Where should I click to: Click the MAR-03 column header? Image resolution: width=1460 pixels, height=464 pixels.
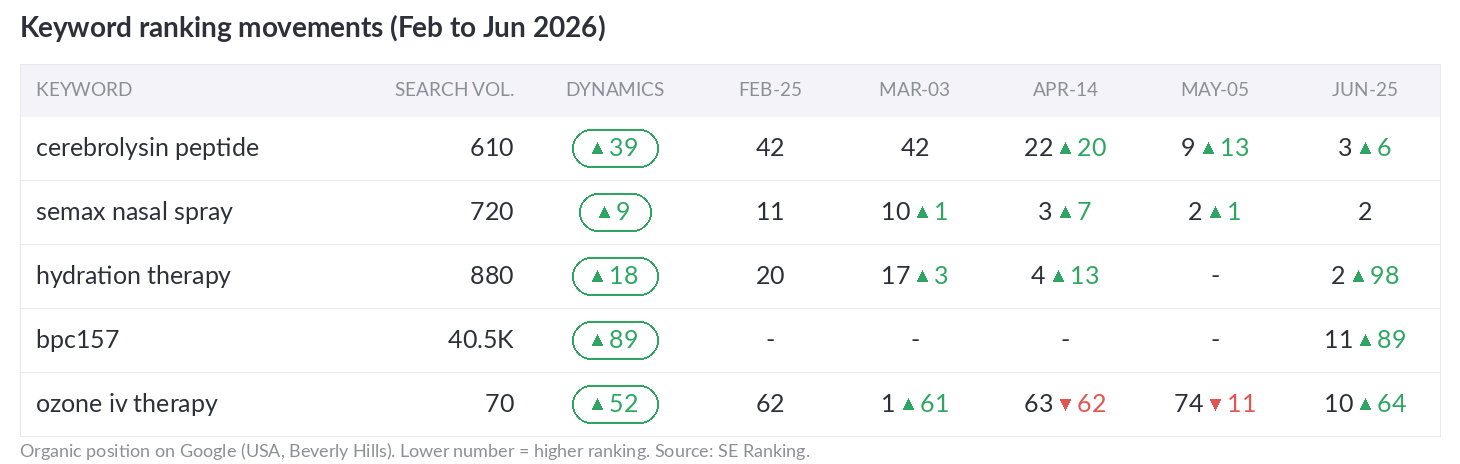coord(915,89)
